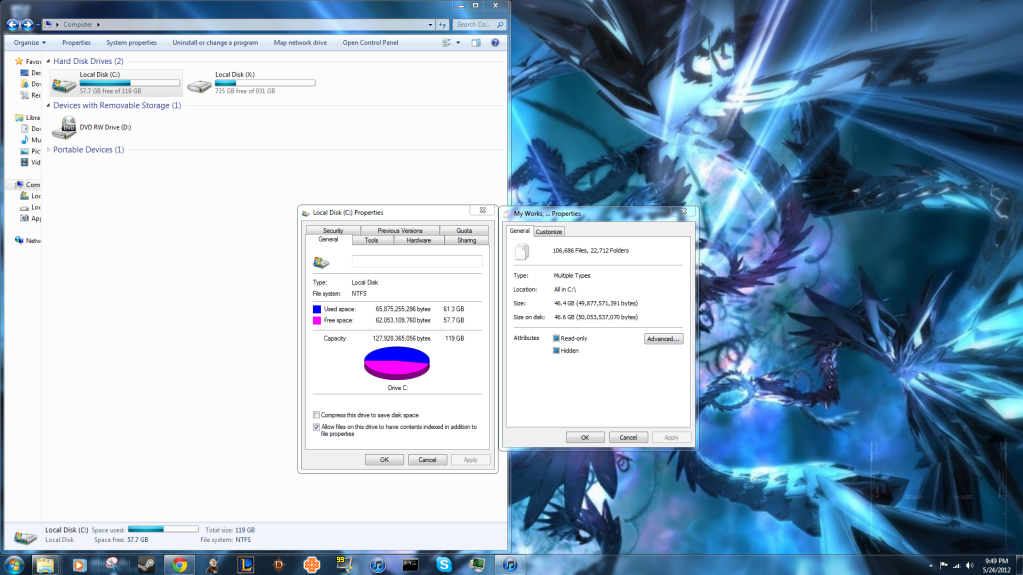The width and height of the screenshot is (1023, 575).
Task: Click OK in Local Disk (C:) Properties
Action: [x=384, y=459]
